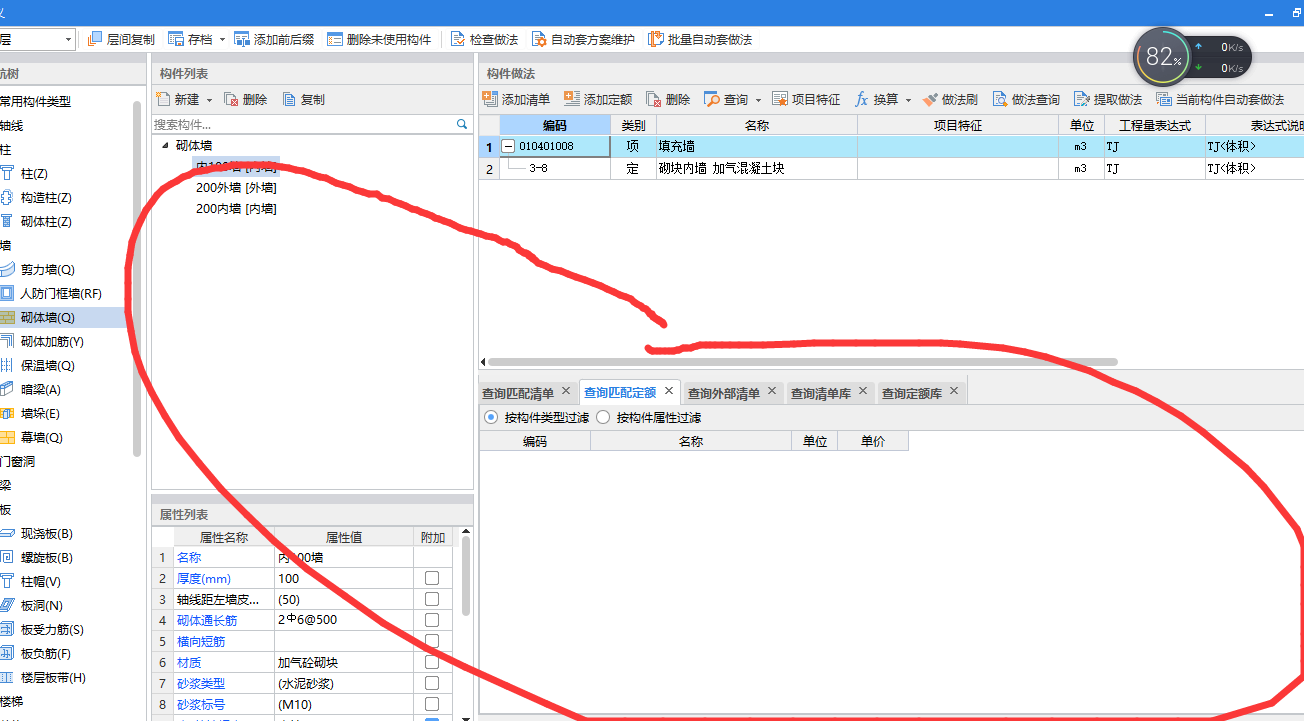Open the 存档 toolbar button
The height and width of the screenshot is (721, 1304).
pos(190,39)
